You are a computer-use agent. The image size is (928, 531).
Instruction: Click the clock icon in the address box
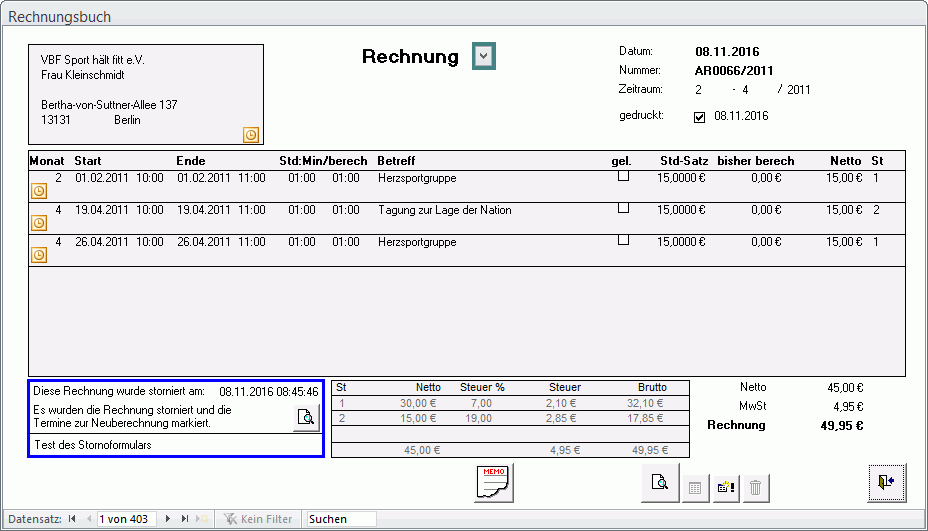point(251,134)
